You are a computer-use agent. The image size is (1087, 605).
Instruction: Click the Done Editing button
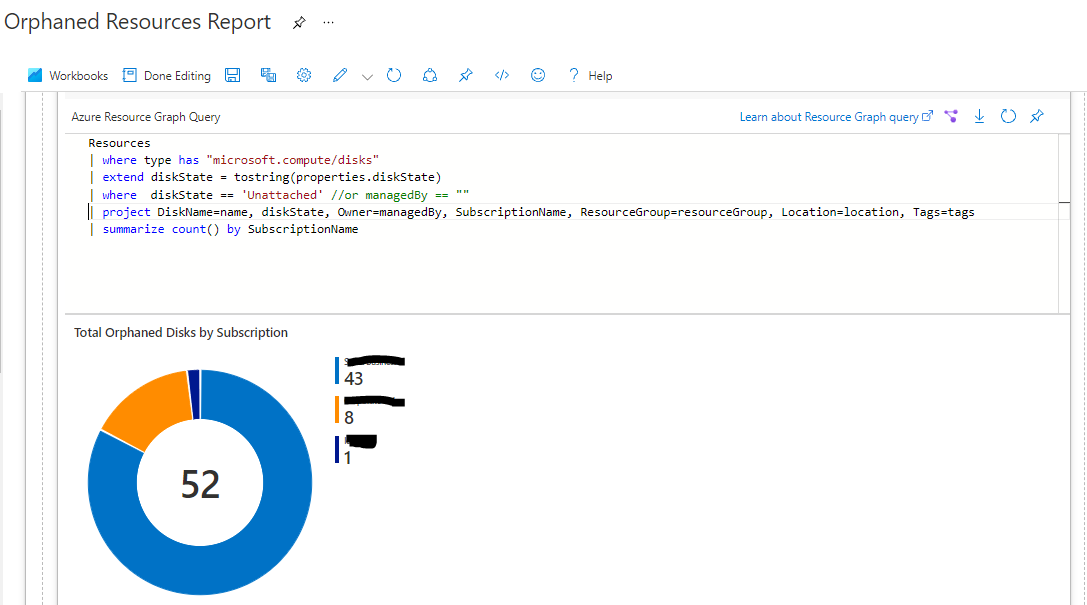(x=166, y=76)
